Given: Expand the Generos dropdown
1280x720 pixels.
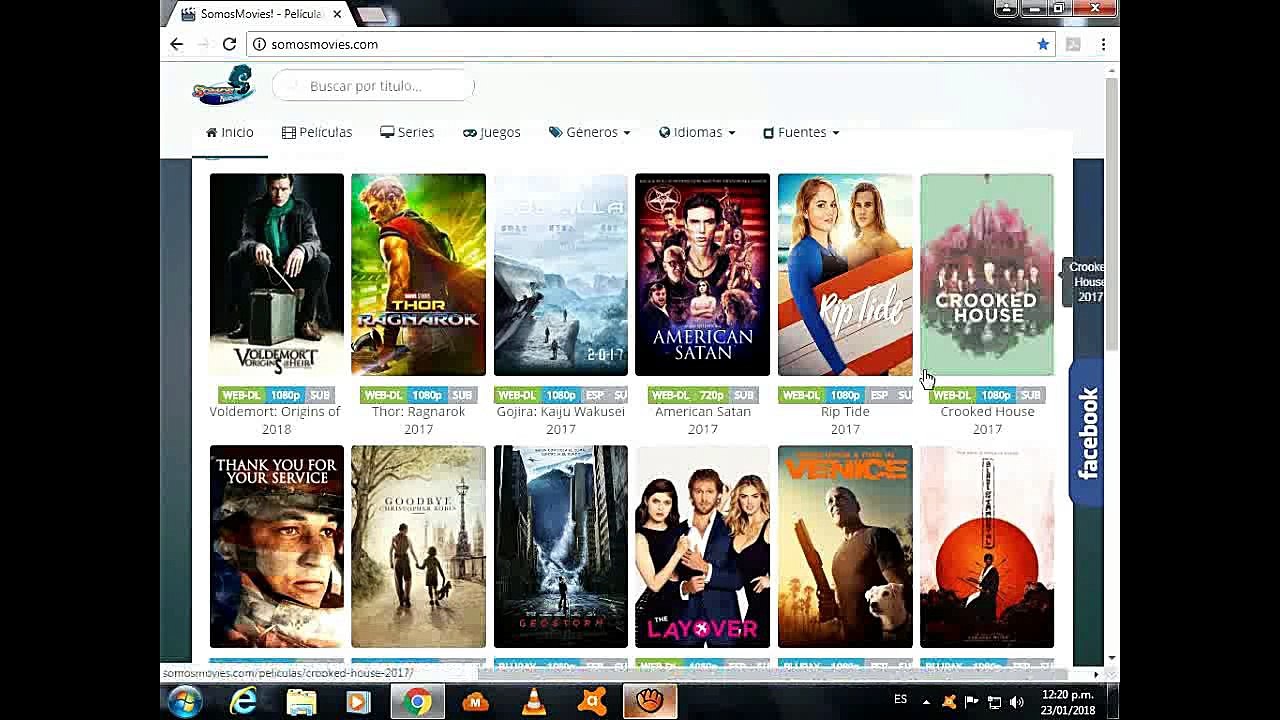Looking at the screenshot, I should coord(589,132).
